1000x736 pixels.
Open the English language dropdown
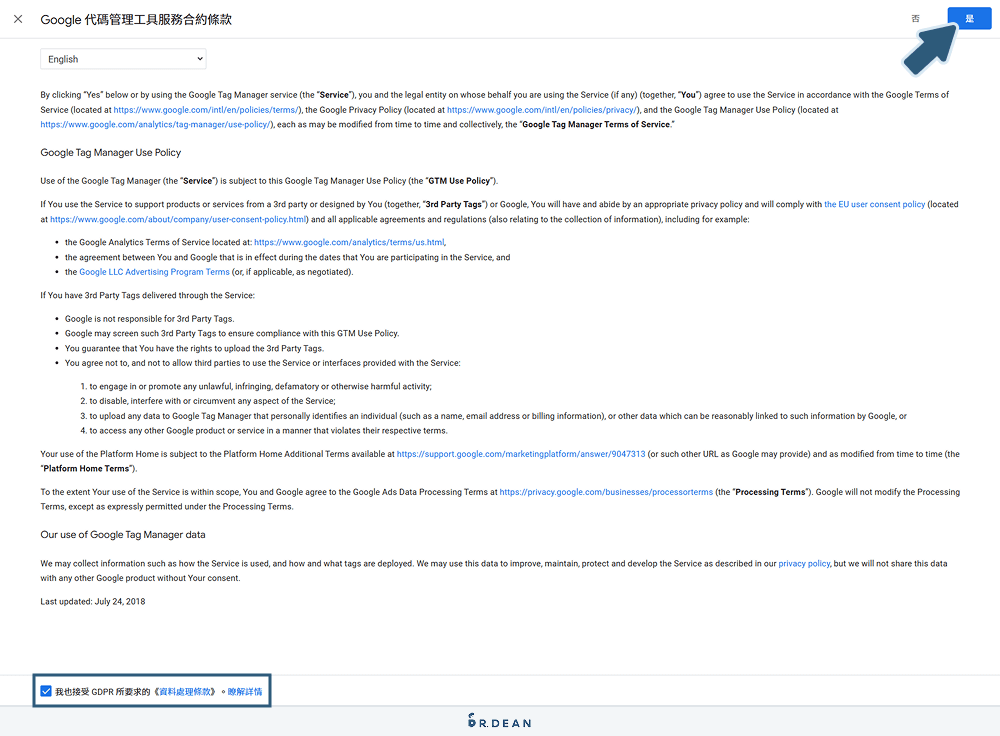tap(122, 58)
